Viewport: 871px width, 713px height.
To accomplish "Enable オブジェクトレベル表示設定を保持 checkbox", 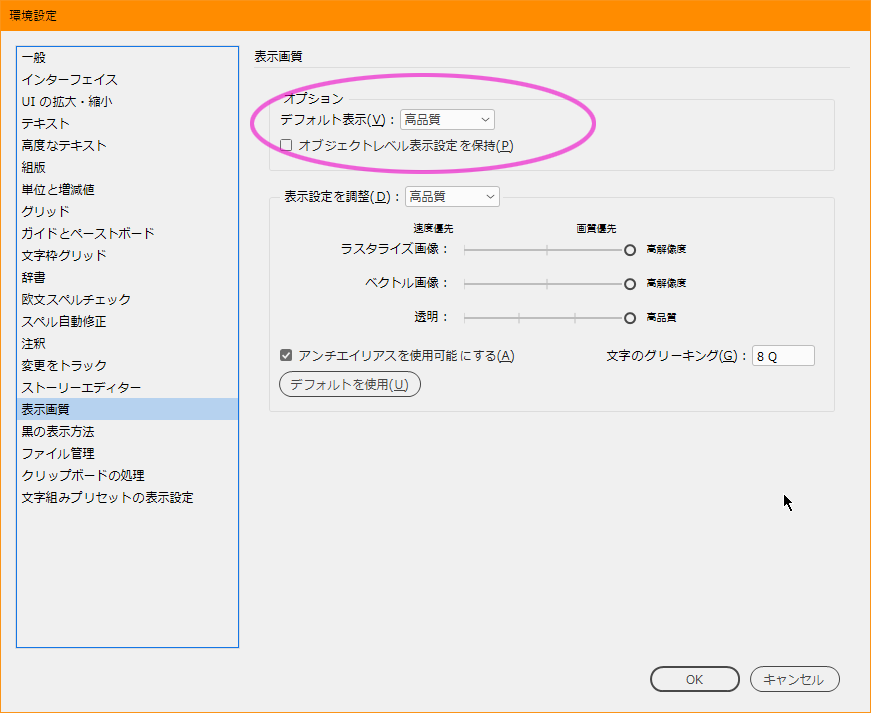I will (x=286, y=145).
